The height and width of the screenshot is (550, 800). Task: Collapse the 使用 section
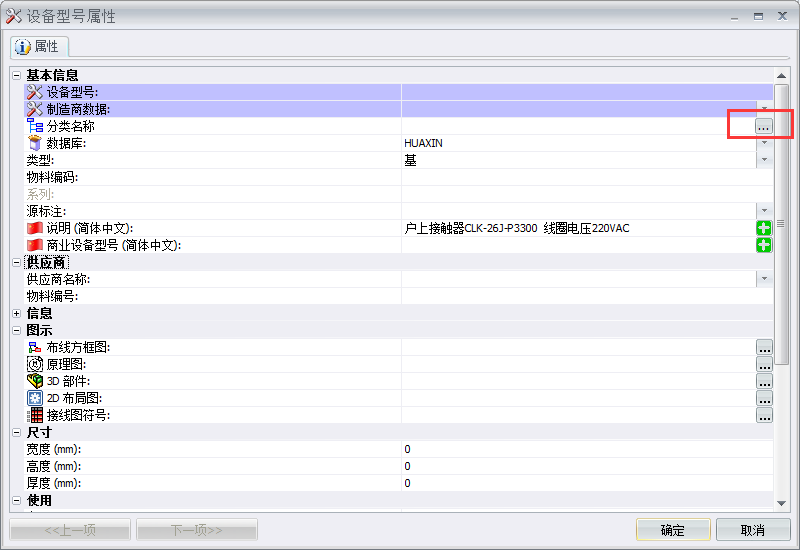[x=16, y=501]
